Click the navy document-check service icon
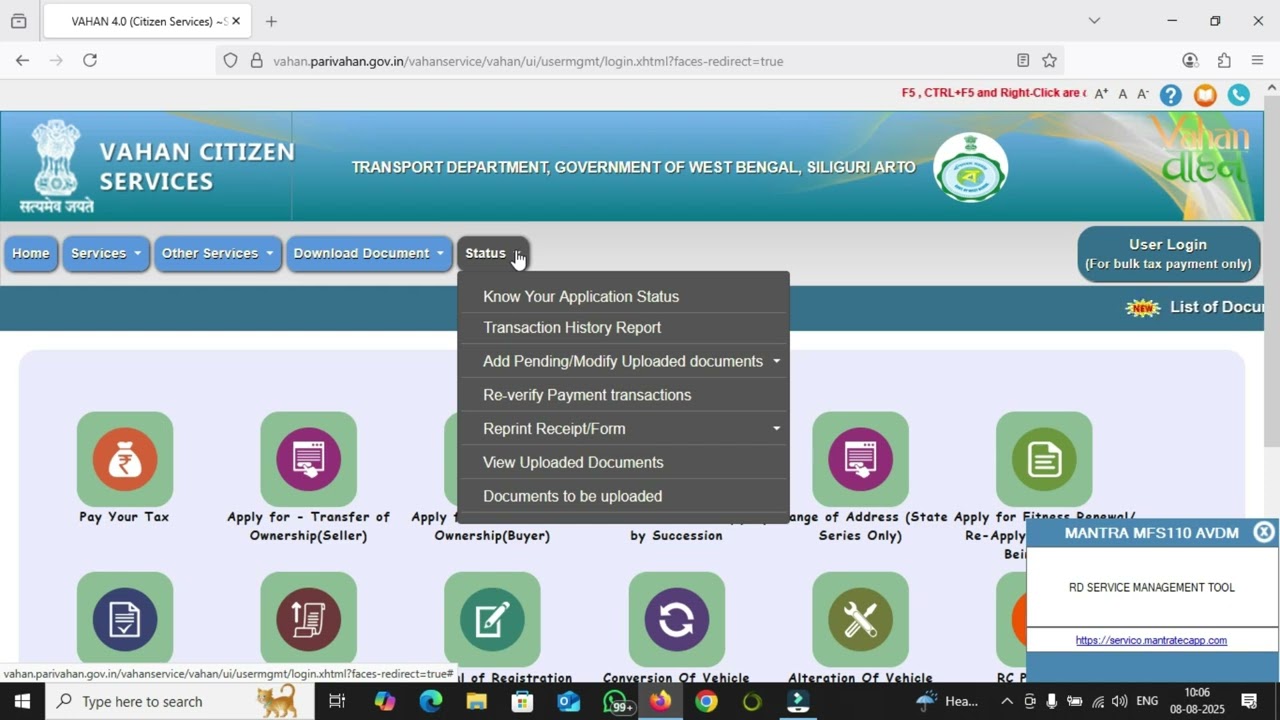The image size is (1280, 720). pos(125,619)
